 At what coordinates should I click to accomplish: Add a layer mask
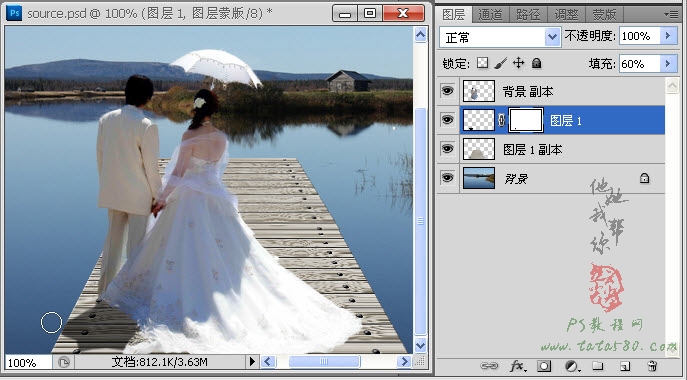pos(544,366)
